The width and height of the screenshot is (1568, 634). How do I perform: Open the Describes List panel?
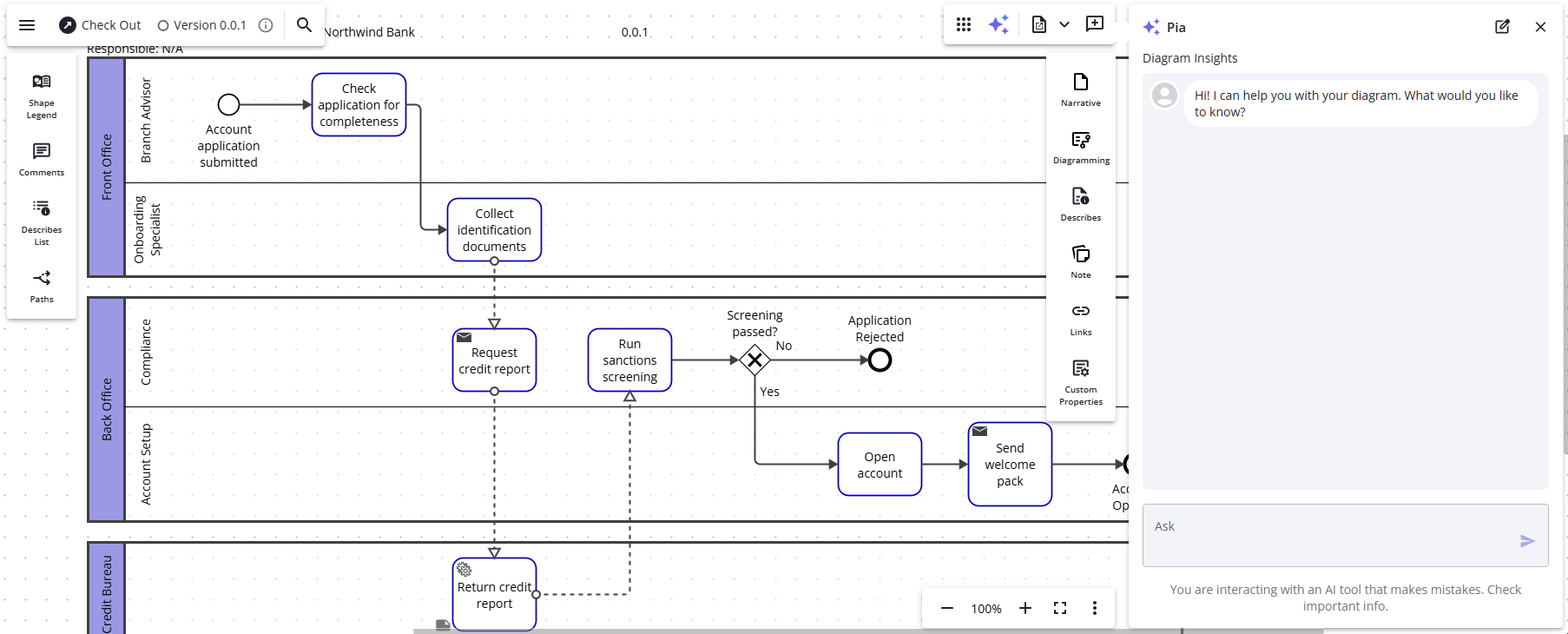coord(42,223)
